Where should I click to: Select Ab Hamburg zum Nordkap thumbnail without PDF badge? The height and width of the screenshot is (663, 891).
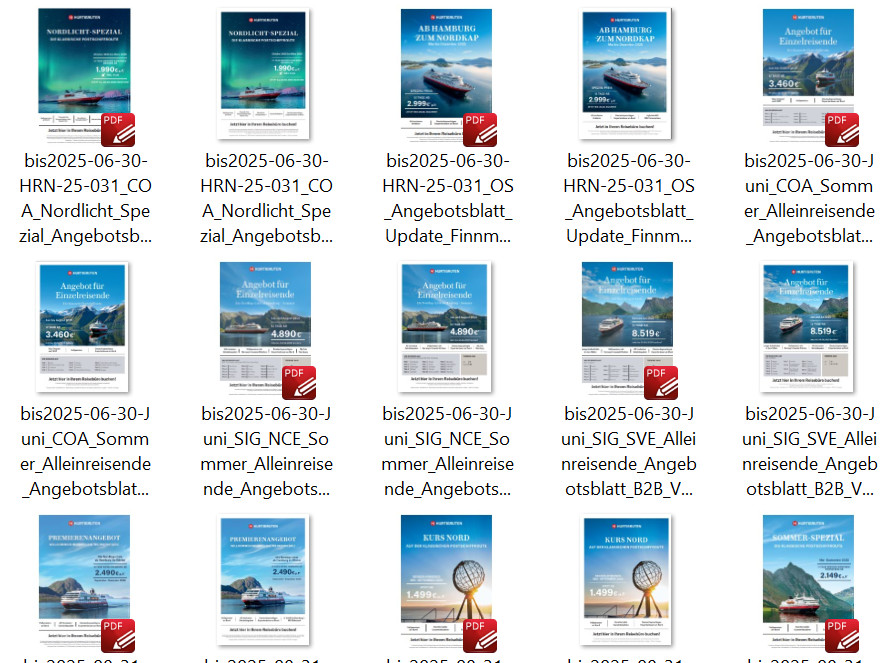pos(627,74)
